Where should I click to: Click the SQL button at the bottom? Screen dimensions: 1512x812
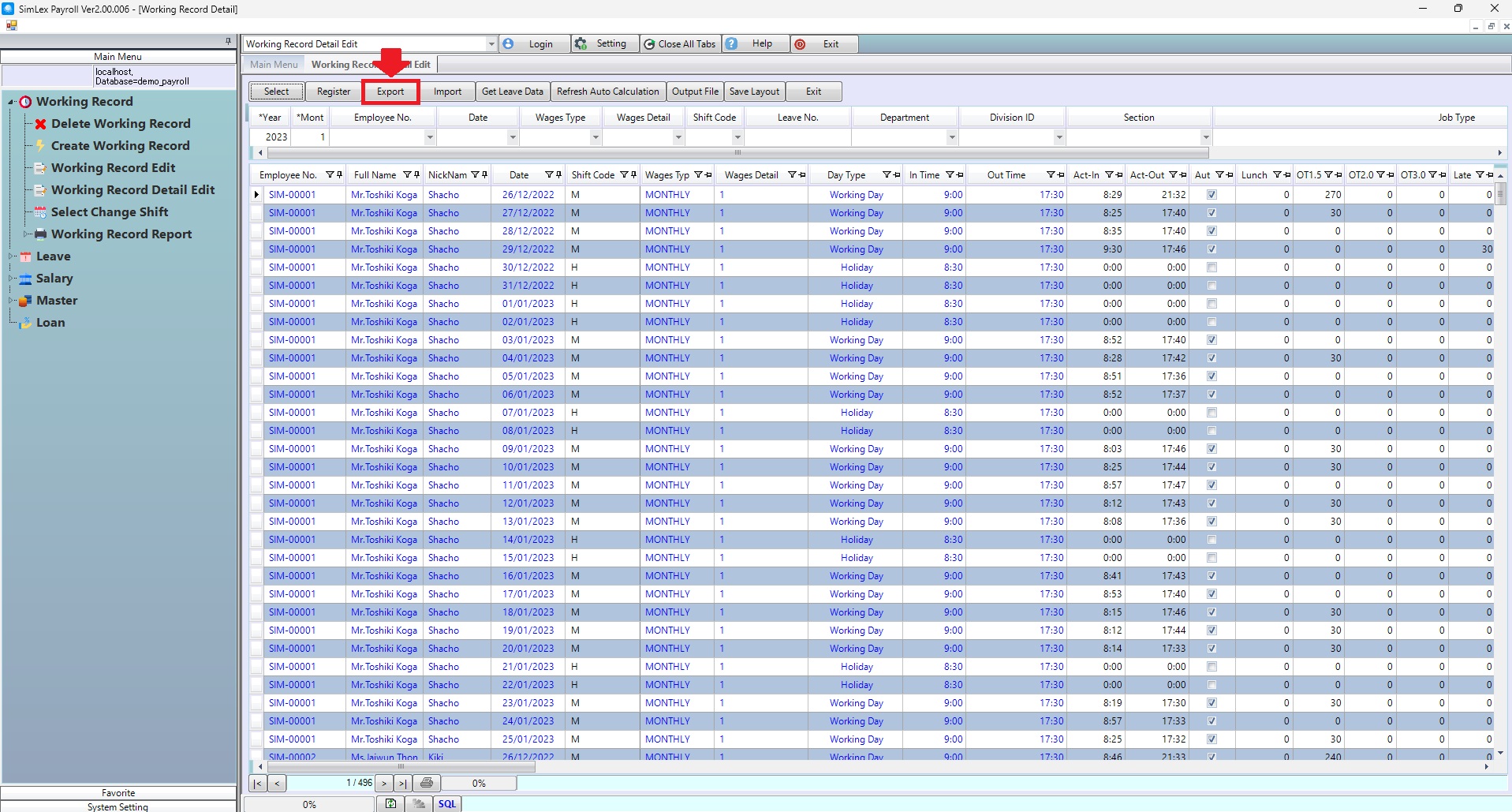[447, 804]
